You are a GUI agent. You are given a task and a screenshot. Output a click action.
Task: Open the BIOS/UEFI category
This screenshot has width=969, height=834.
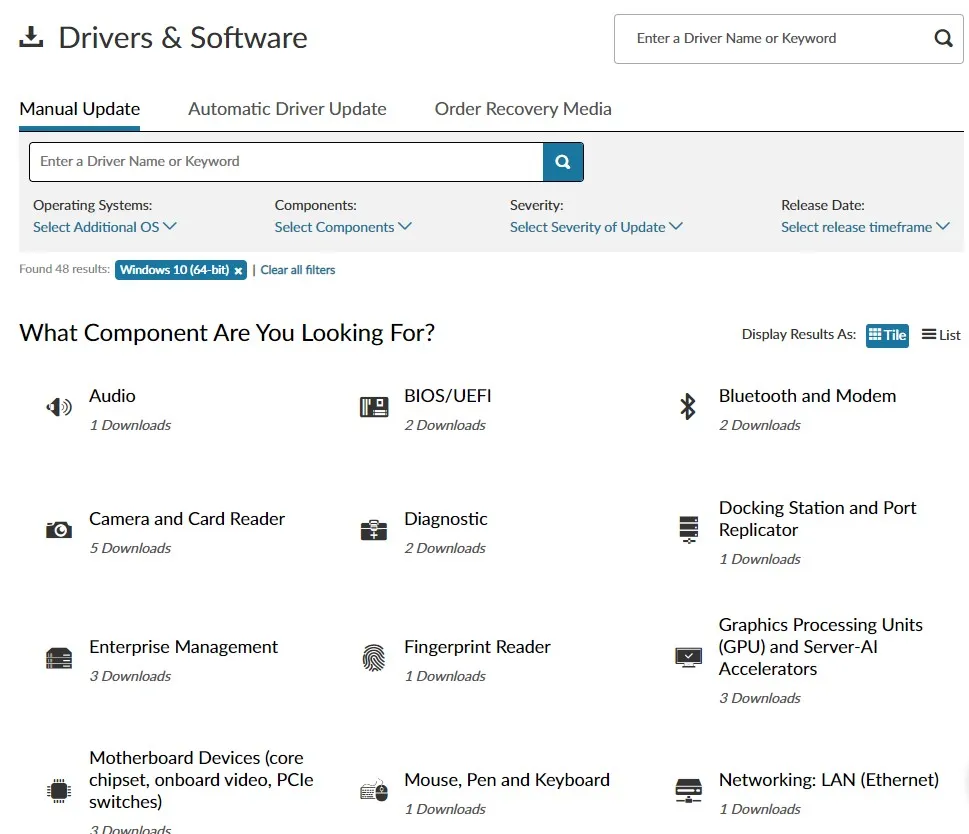click(x=447, y=396)
